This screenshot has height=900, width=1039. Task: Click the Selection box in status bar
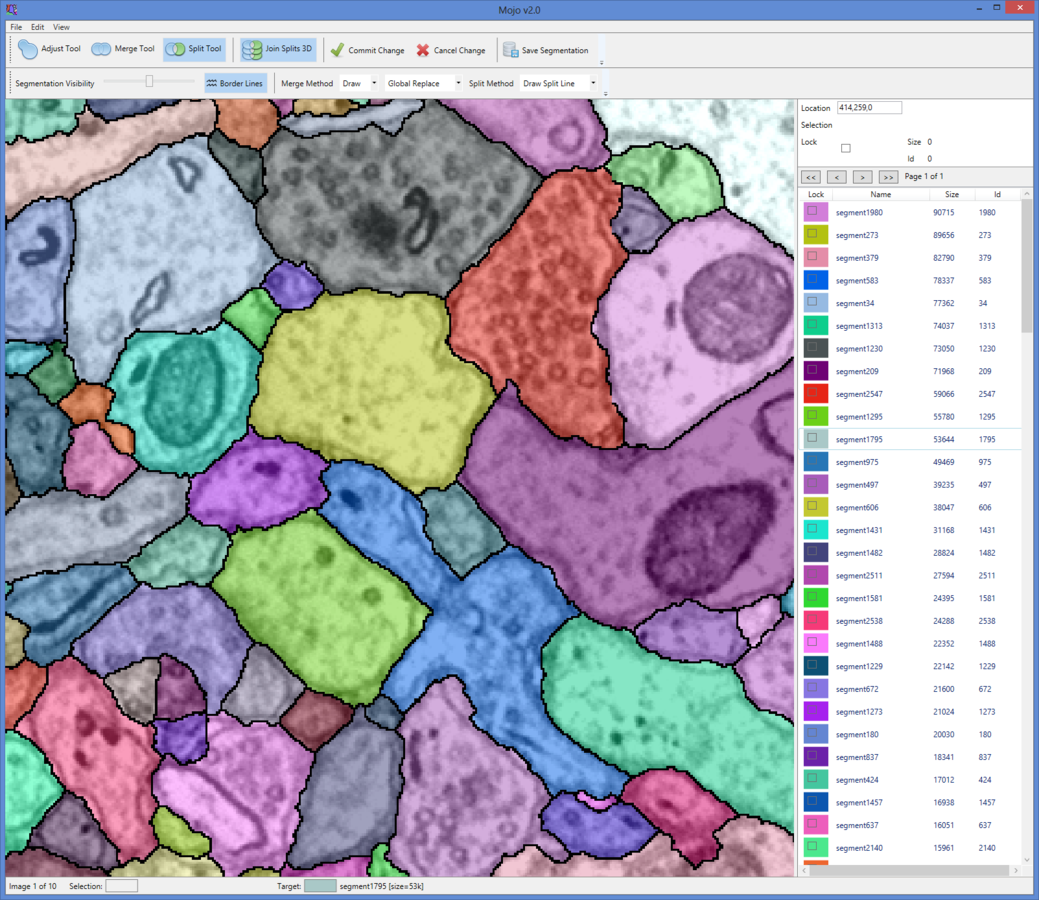(121, 886)
